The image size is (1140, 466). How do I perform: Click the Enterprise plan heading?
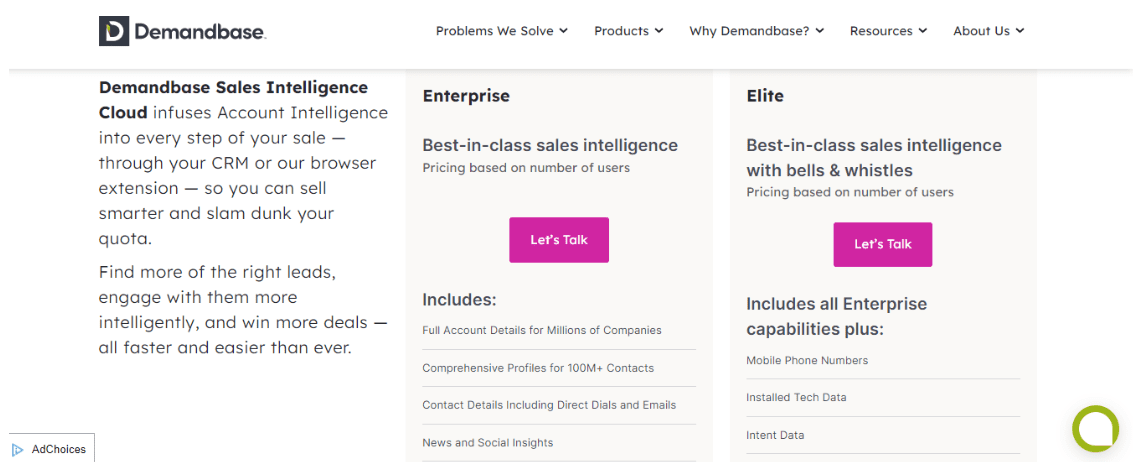click(466, 96)
